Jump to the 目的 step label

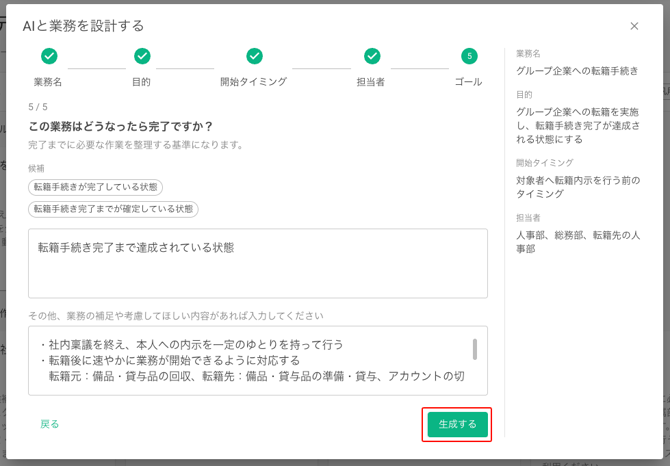142,82
